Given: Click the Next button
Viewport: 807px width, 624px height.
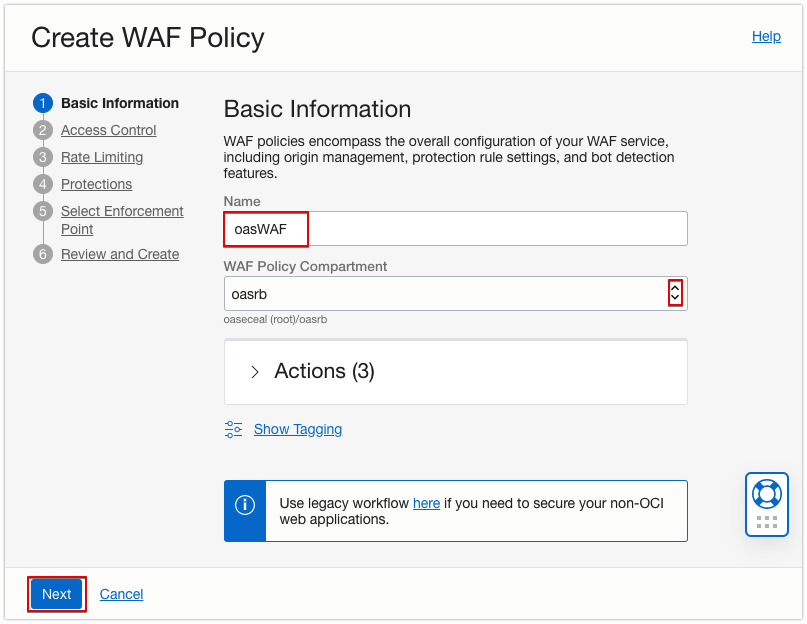Looking at the screenshot, I should (x=56, y=593).
